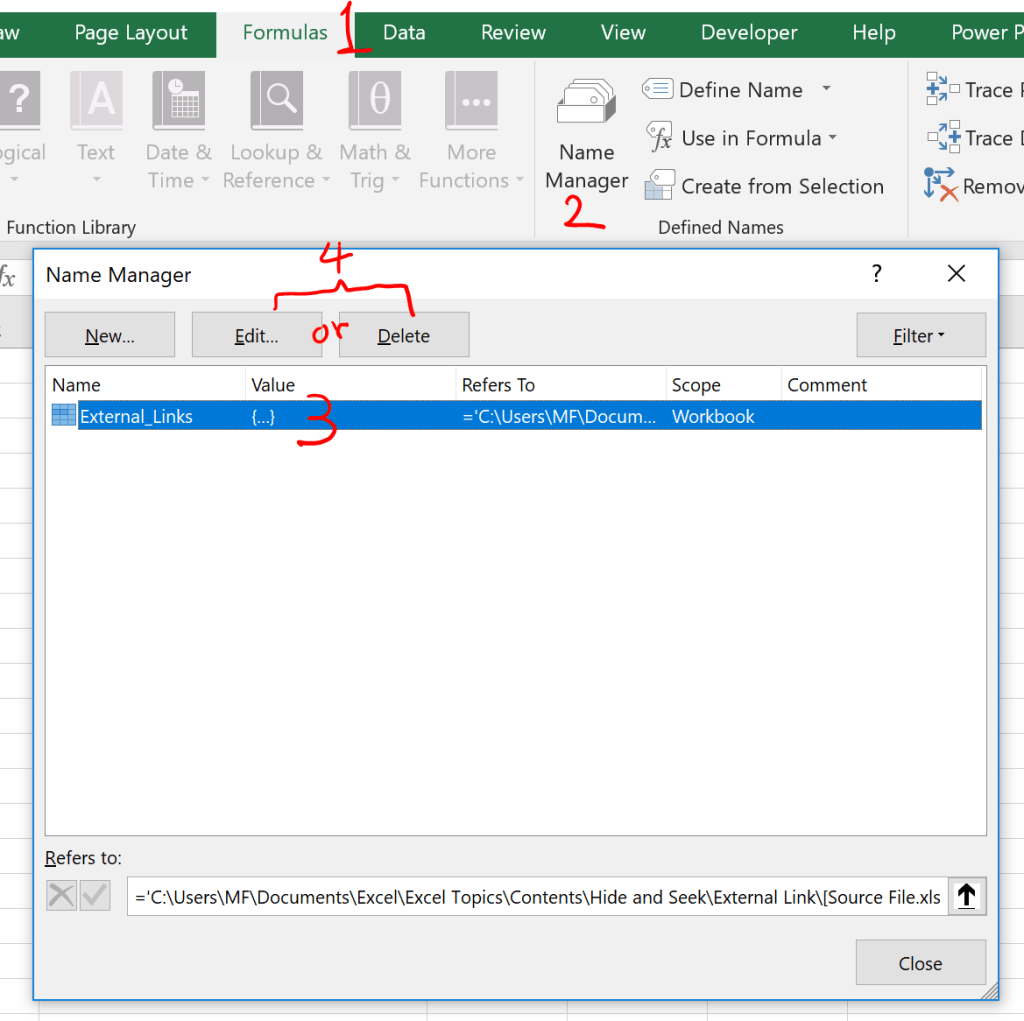1024x1021 pixels.
Task: Click the Delete button in Name Manager
Action: tap(403, 334)
